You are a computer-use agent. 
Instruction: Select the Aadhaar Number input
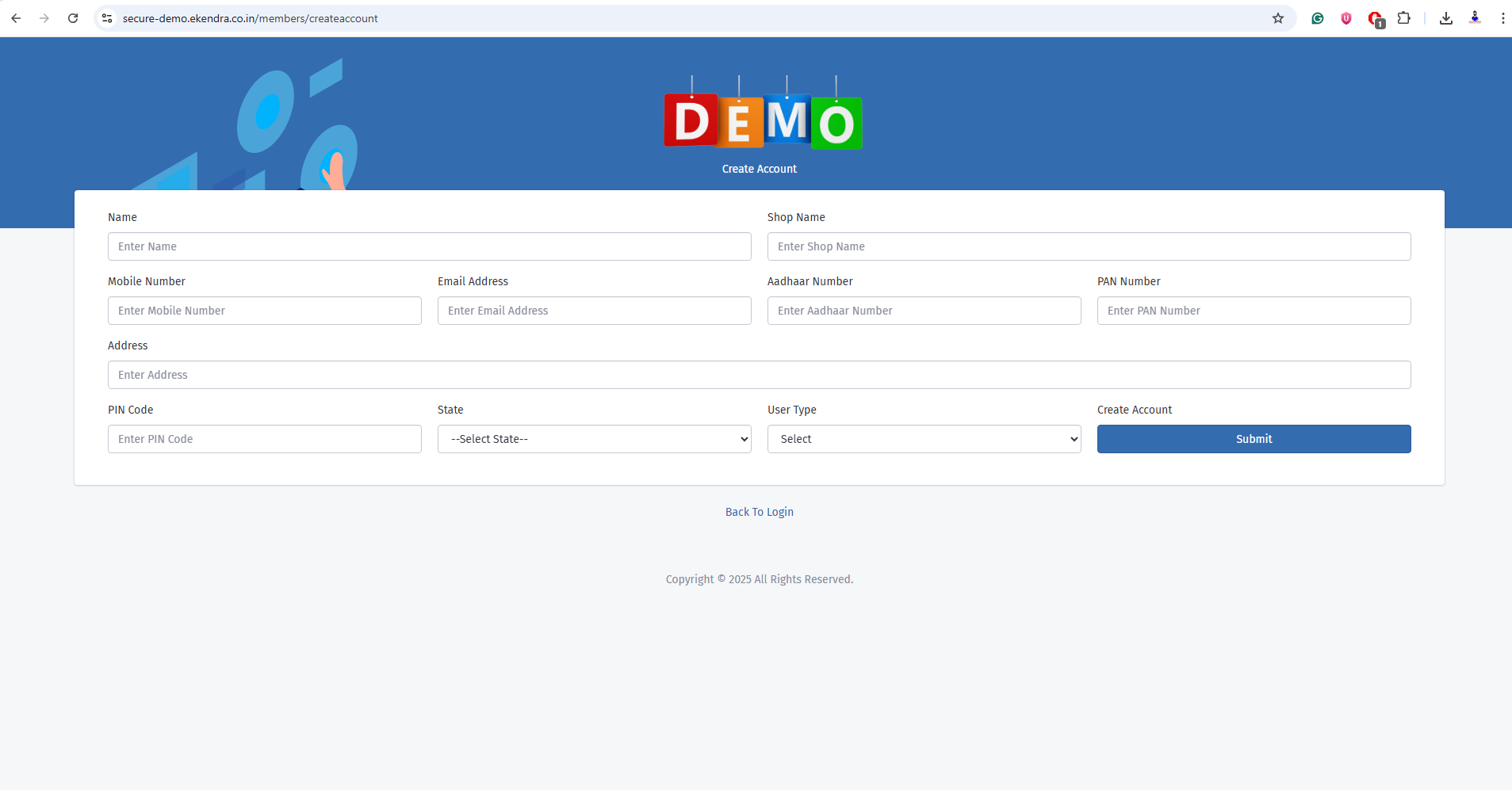[924, 311]
